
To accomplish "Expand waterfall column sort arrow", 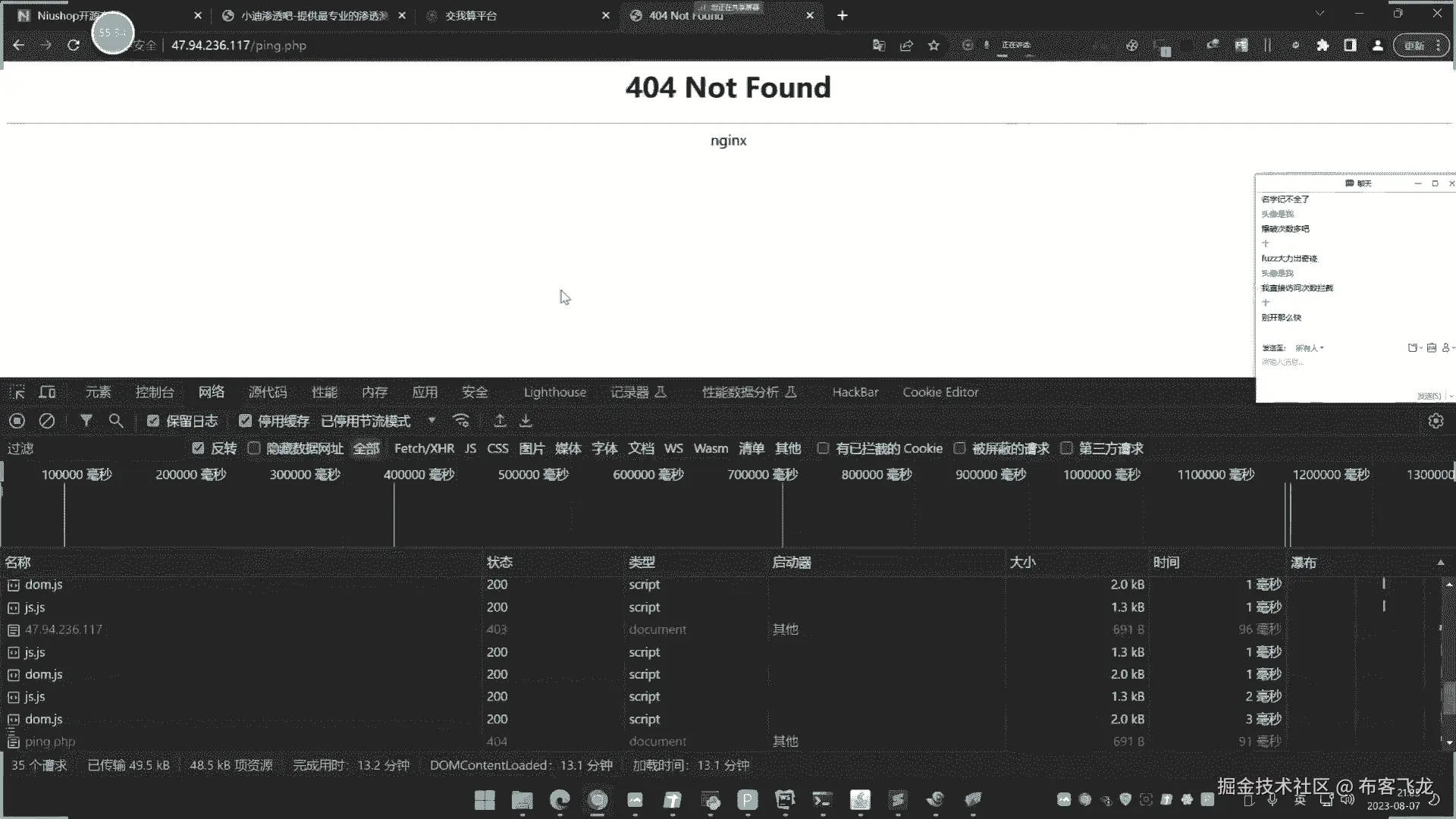I will 1440,563.
